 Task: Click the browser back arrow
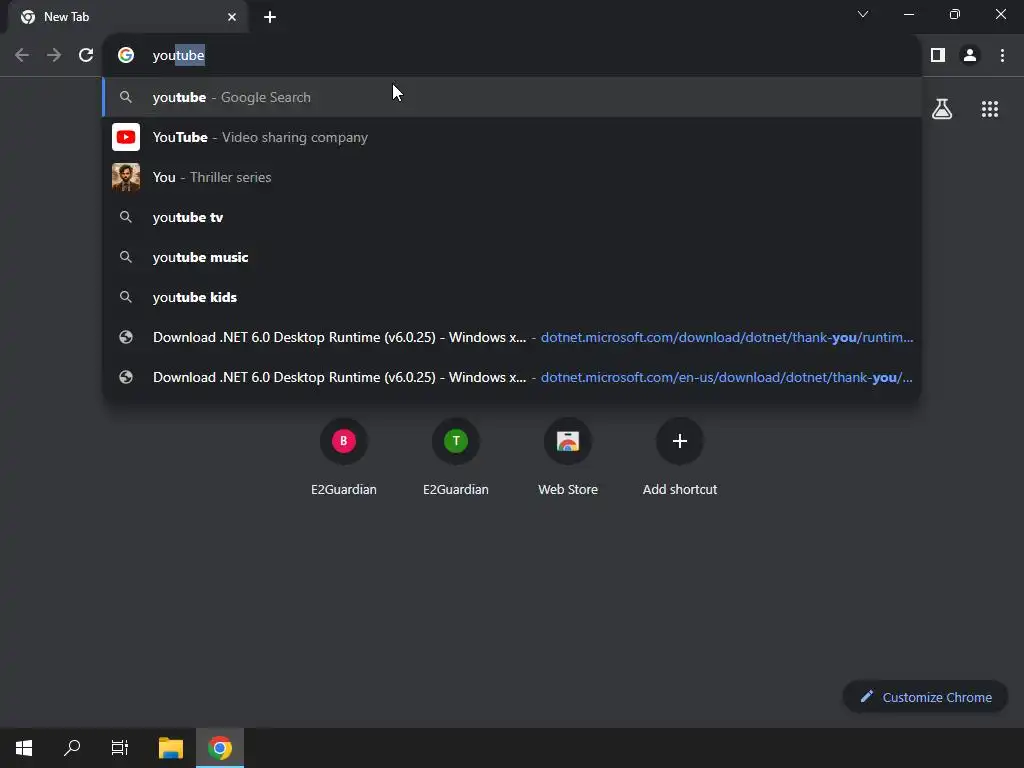[22, 56]
